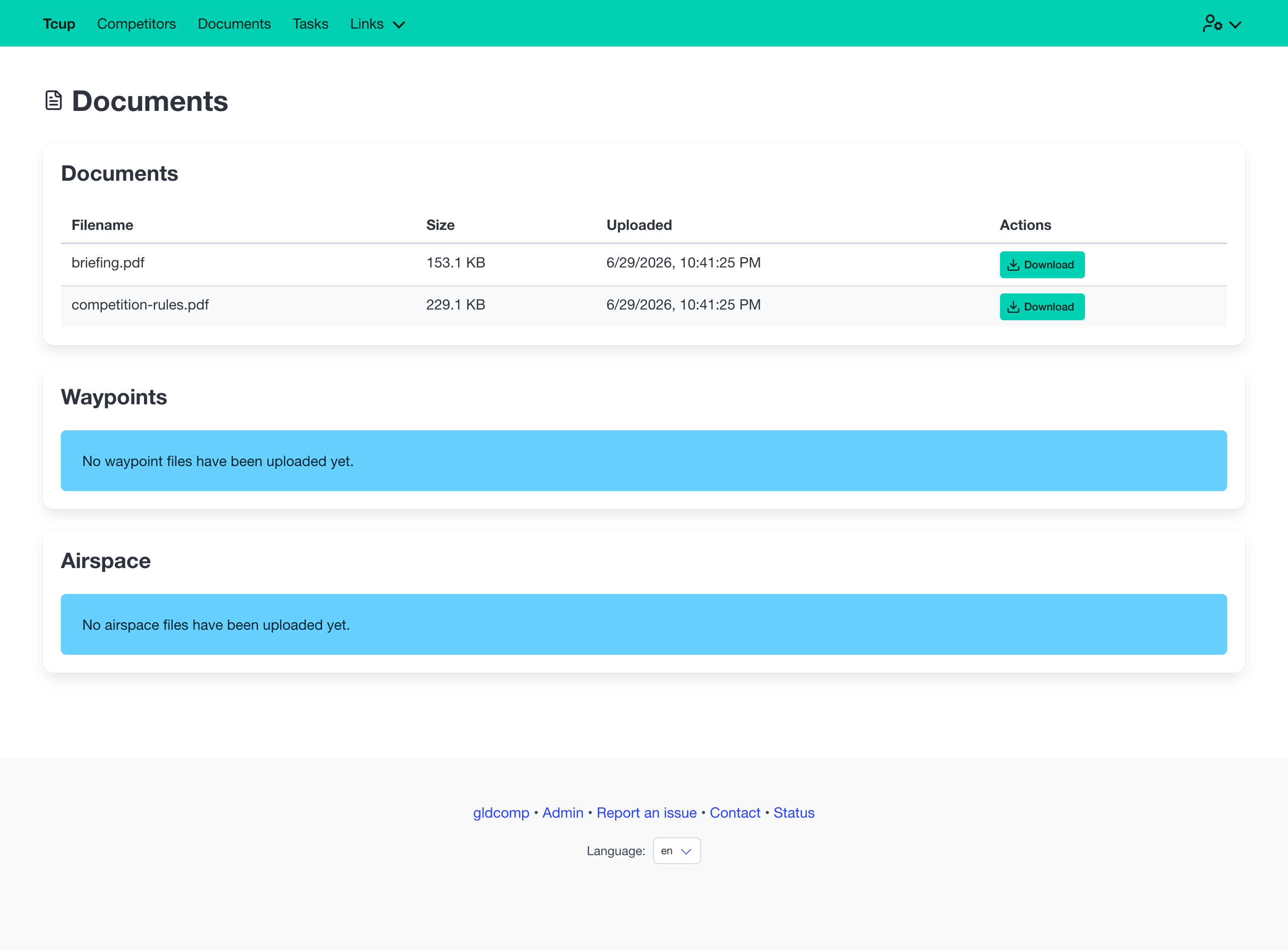Go to the Competitors page
The image size is (1288, 950).
tap(136, 24)
